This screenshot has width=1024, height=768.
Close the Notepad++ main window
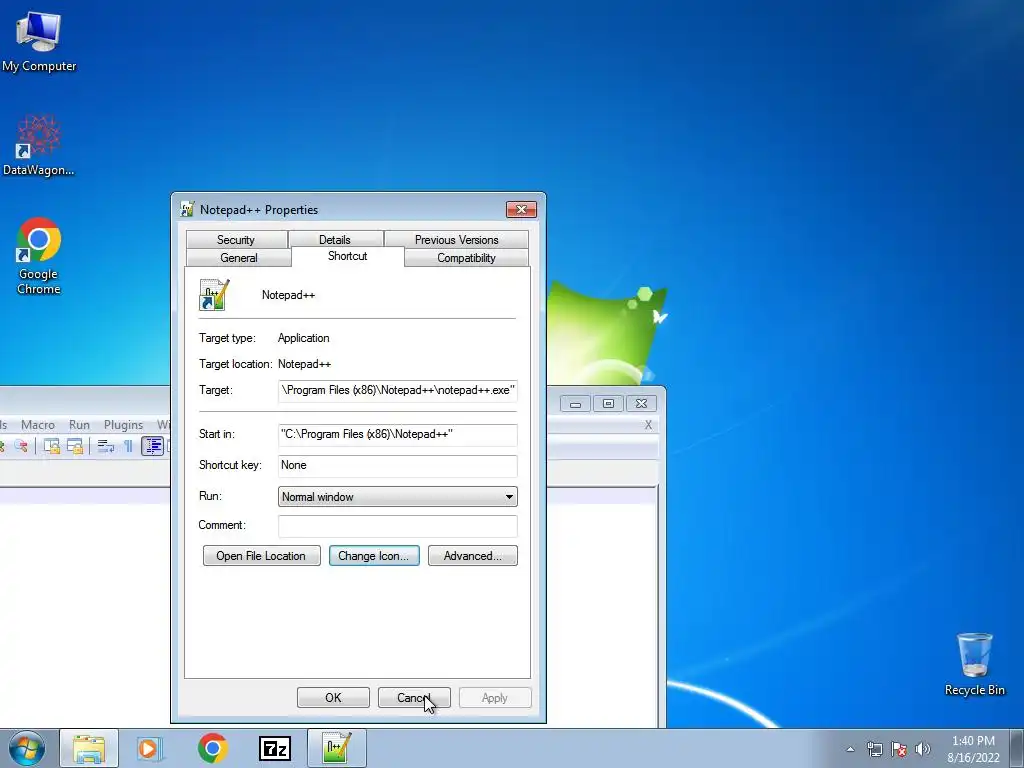coord(641,404)
